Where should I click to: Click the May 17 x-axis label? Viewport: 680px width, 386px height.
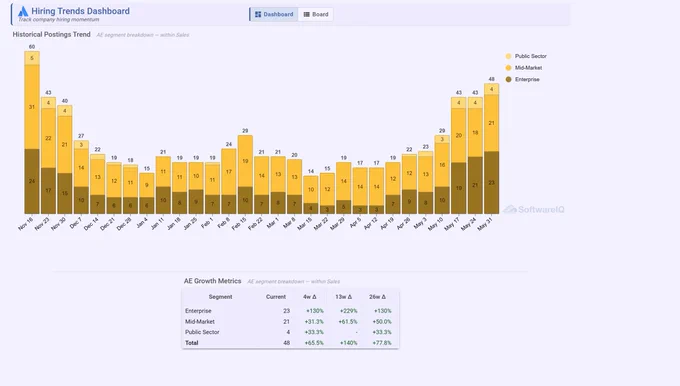(x=452, y=224)
